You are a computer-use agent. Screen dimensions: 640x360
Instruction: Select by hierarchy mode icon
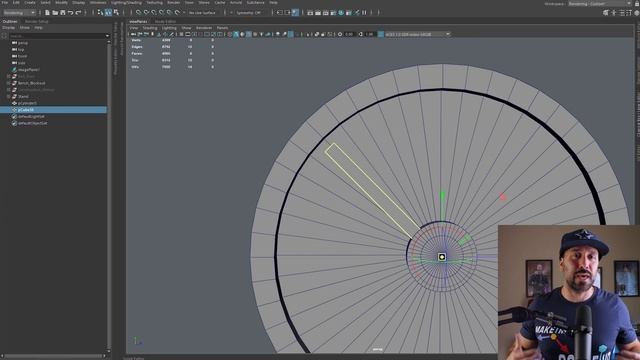coord(100,13)
